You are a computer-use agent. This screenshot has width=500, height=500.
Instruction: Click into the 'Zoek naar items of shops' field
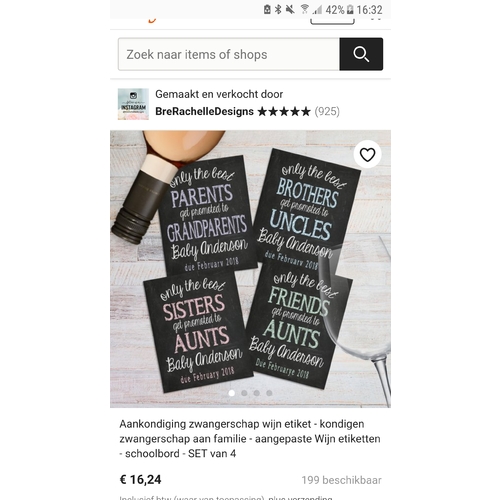click(229, 54)
